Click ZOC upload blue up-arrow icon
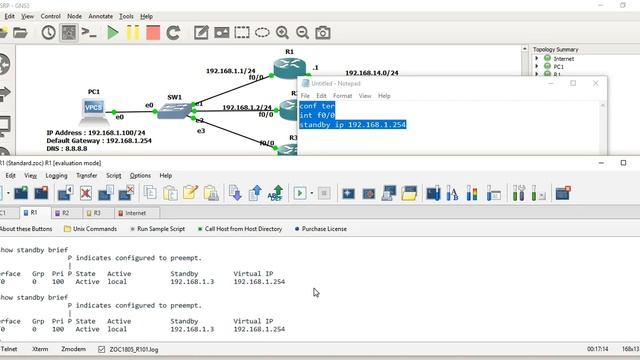640x360 pixels. [255, 193]
